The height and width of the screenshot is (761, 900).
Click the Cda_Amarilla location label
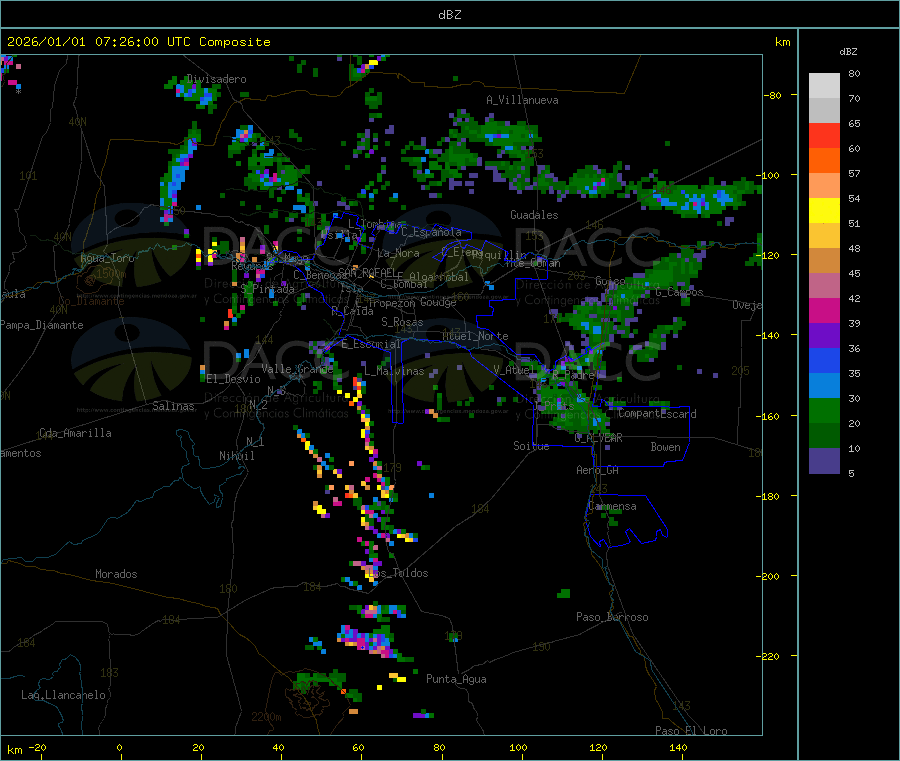point(75,433)
